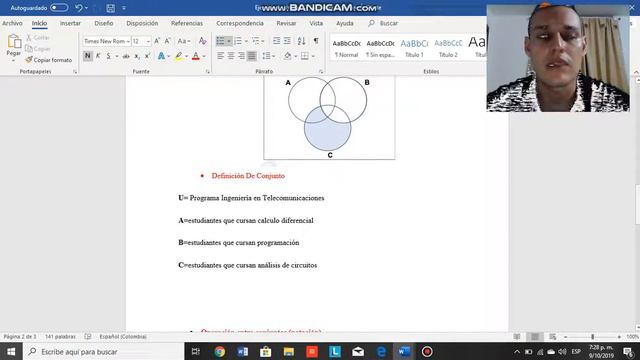
Task: Undo last action arrow
Action: [x=79, y=8]
